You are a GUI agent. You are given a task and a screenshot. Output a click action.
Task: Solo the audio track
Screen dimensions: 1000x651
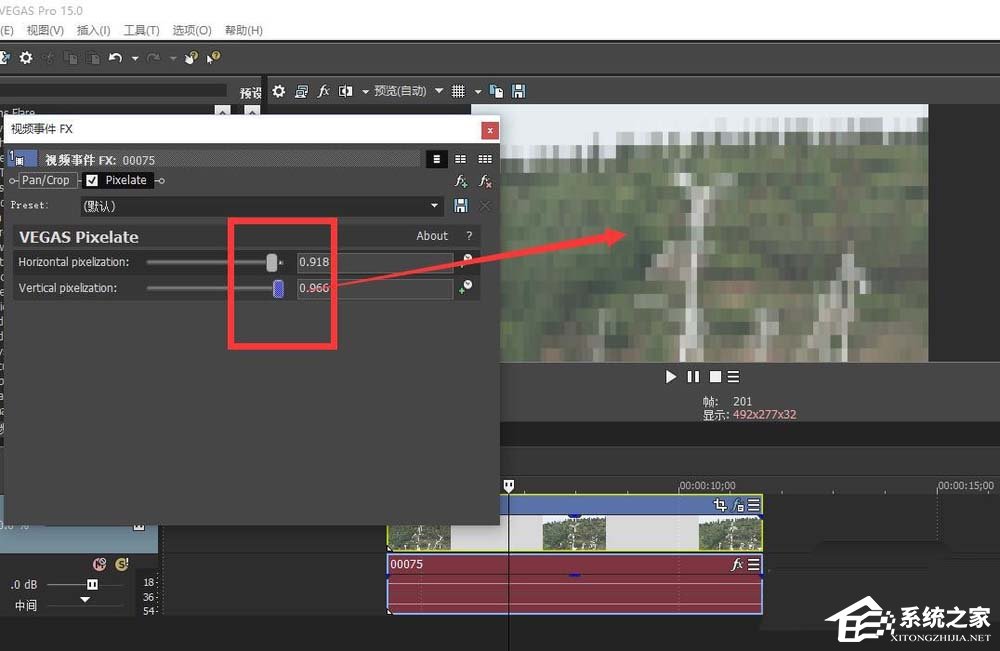121,565
